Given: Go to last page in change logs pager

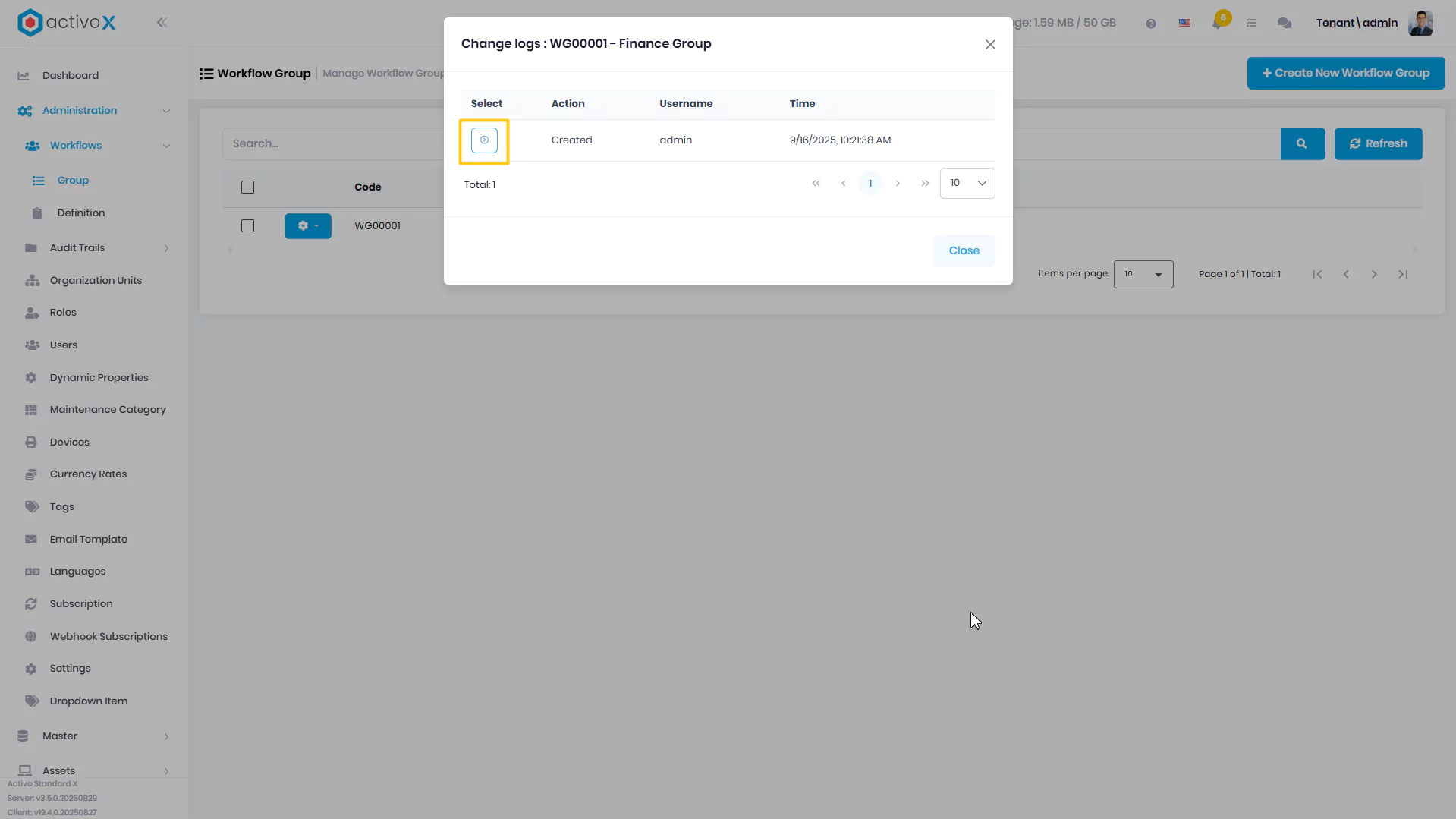Looking at the screenshot, I should coord(925,184).
